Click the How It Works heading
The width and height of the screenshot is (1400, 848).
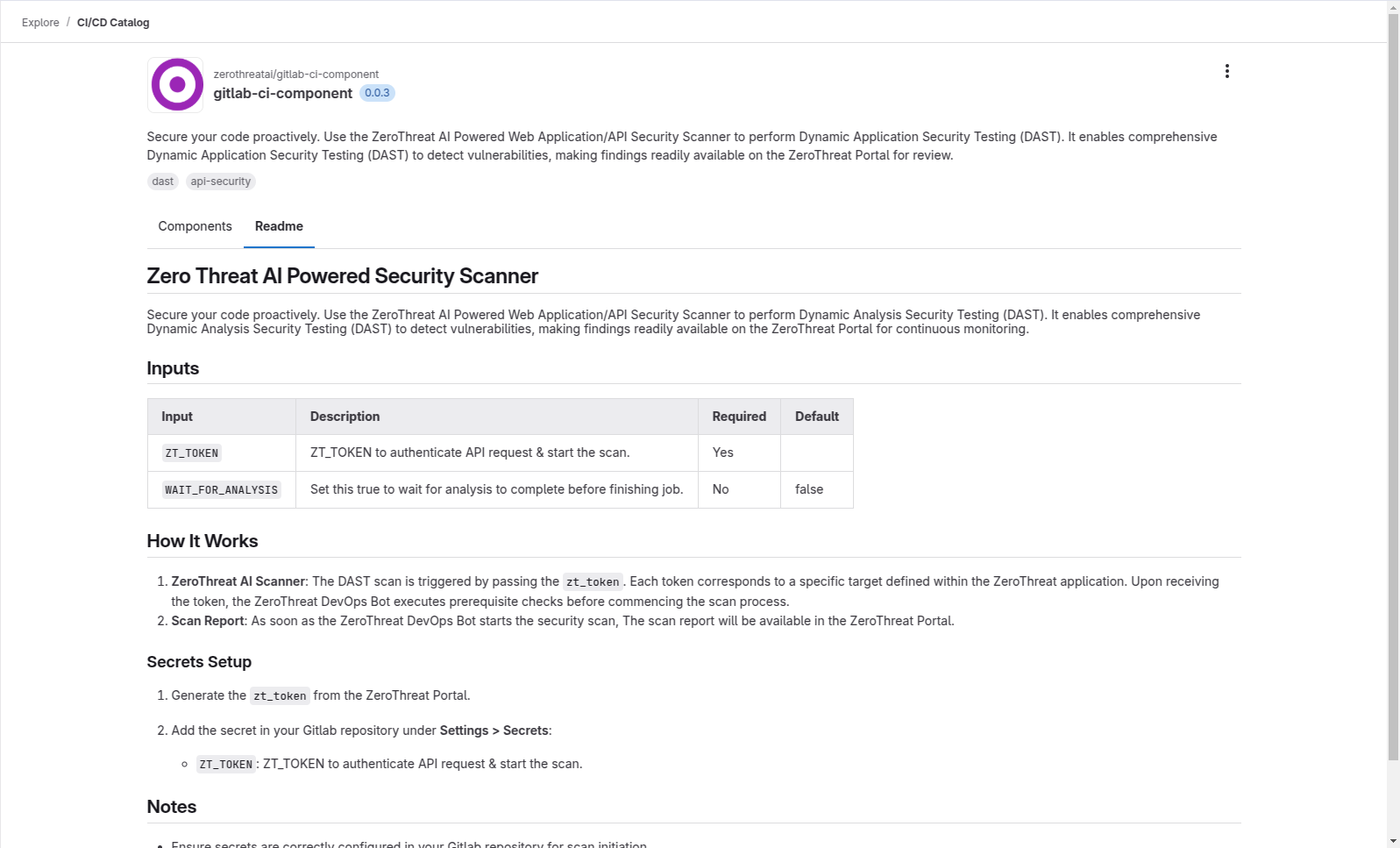tap(203, 541)
